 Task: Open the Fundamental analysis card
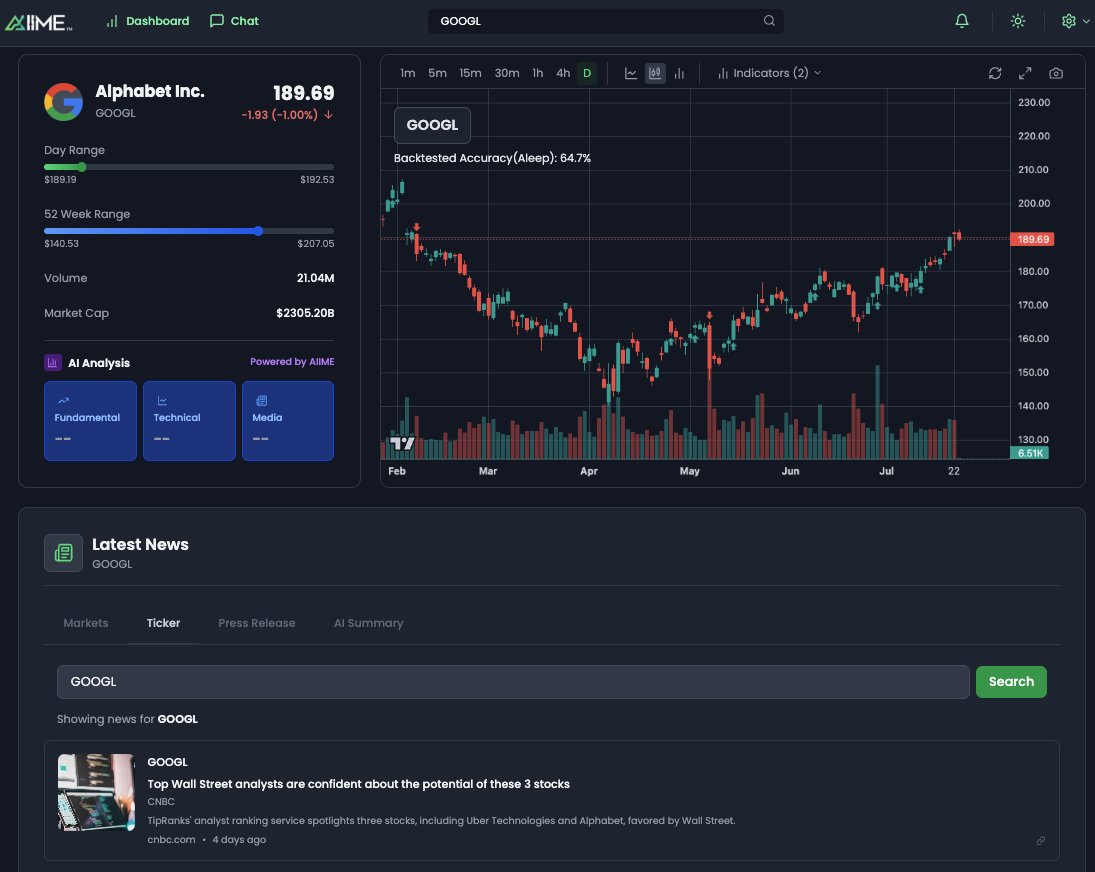pyautogui.click(x=90, y=421)
